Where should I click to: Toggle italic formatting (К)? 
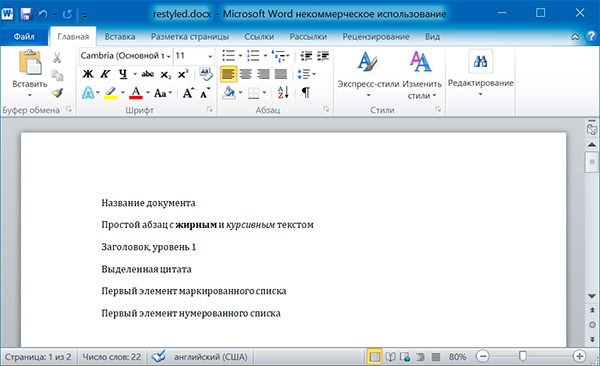pyautogui.click(x=105, y=74)
